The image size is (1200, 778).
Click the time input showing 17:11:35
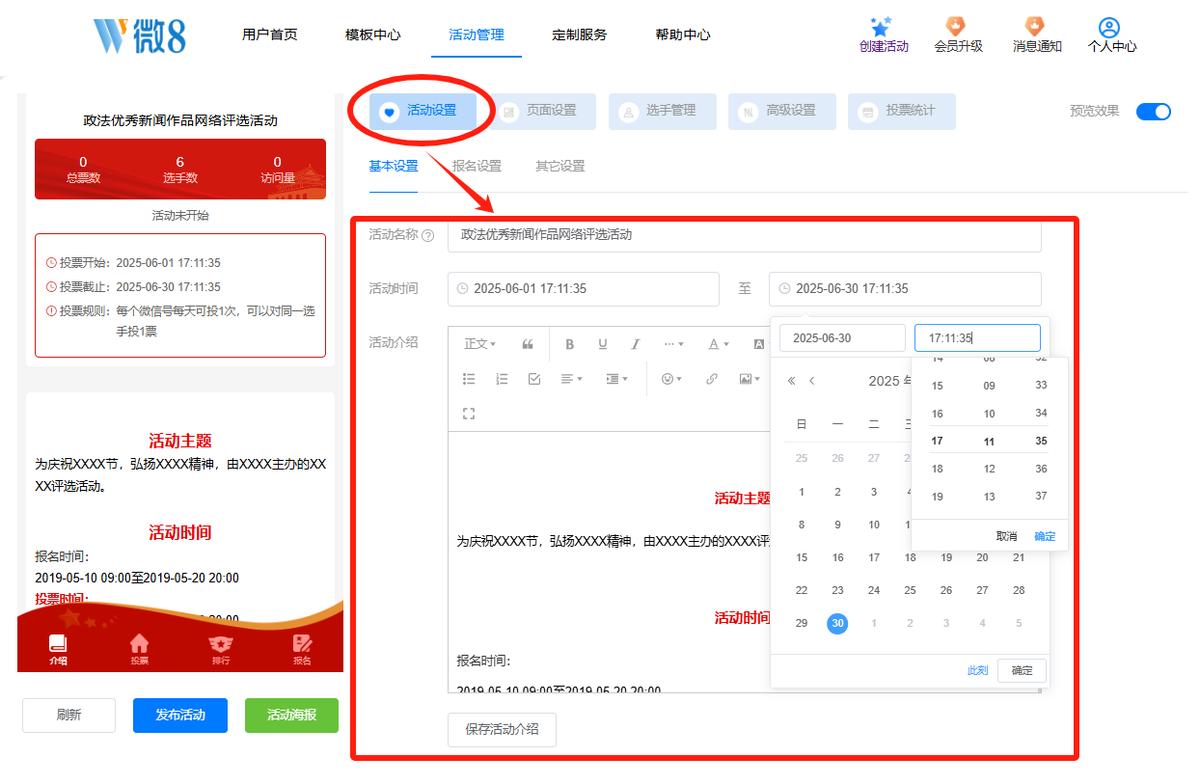[x=978, y=338]
